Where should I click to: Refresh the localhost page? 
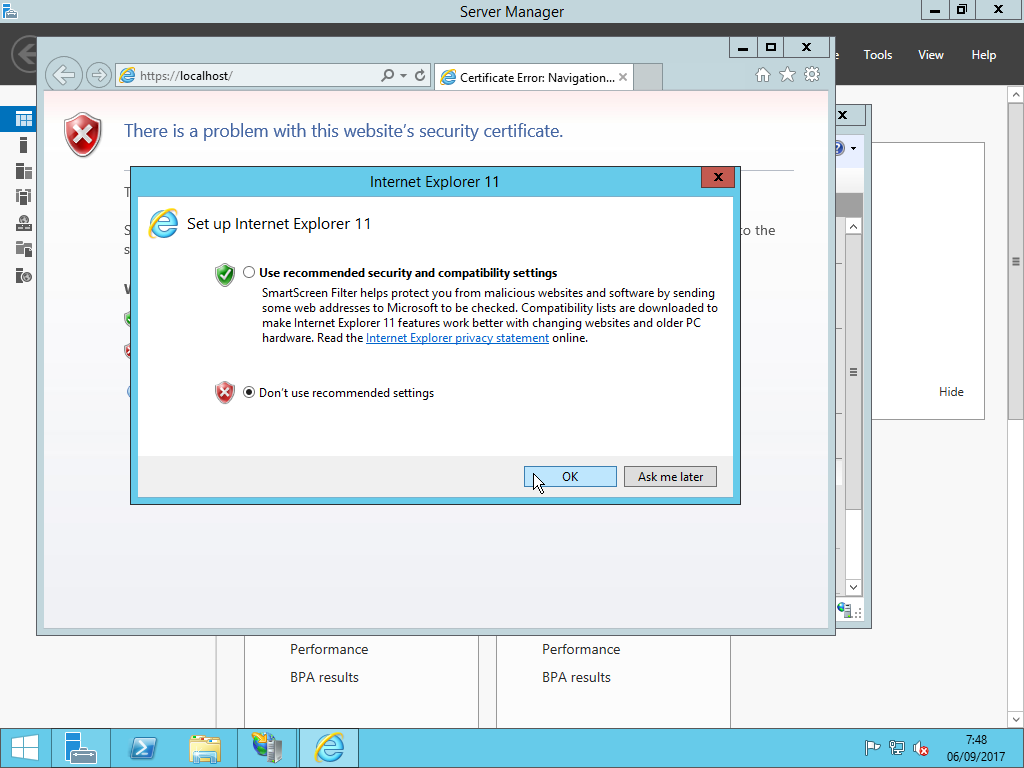tap(420, 75)
